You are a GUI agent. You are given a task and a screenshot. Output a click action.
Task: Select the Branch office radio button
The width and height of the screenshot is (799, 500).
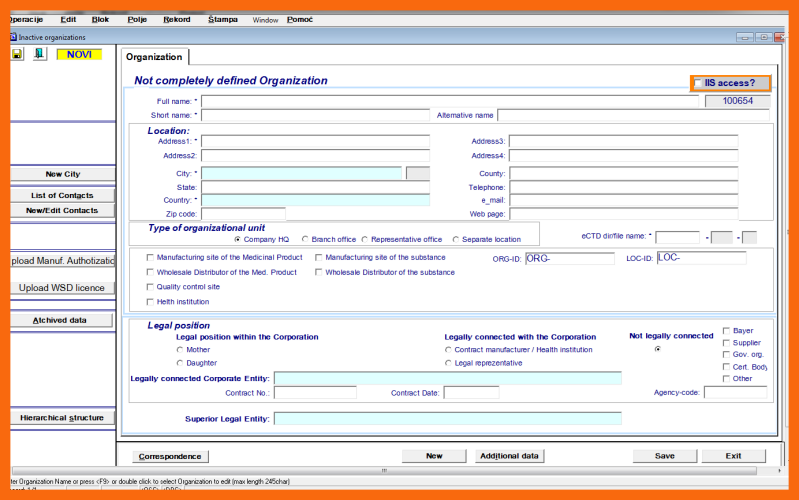click(304, 240)
